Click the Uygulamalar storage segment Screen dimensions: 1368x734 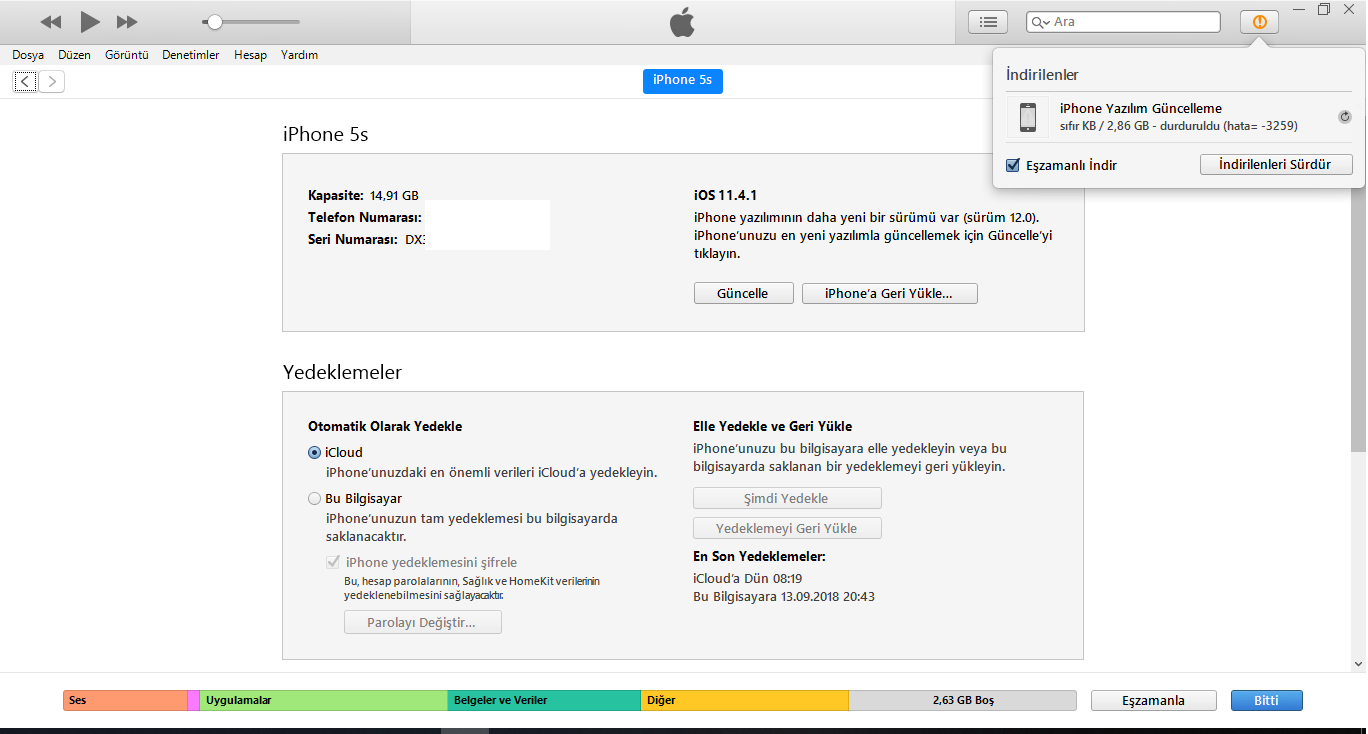323,700
